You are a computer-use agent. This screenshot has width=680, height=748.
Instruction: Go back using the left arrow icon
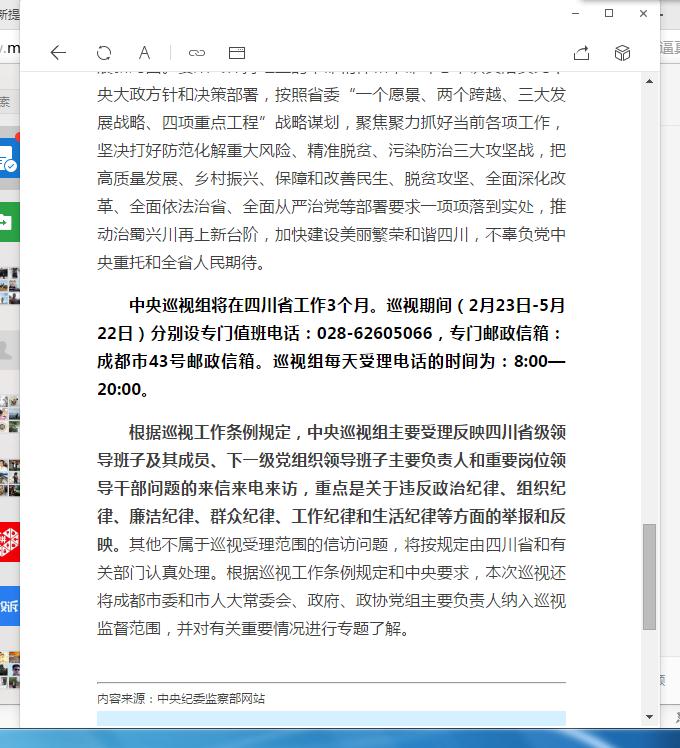(x=58, y=53)
